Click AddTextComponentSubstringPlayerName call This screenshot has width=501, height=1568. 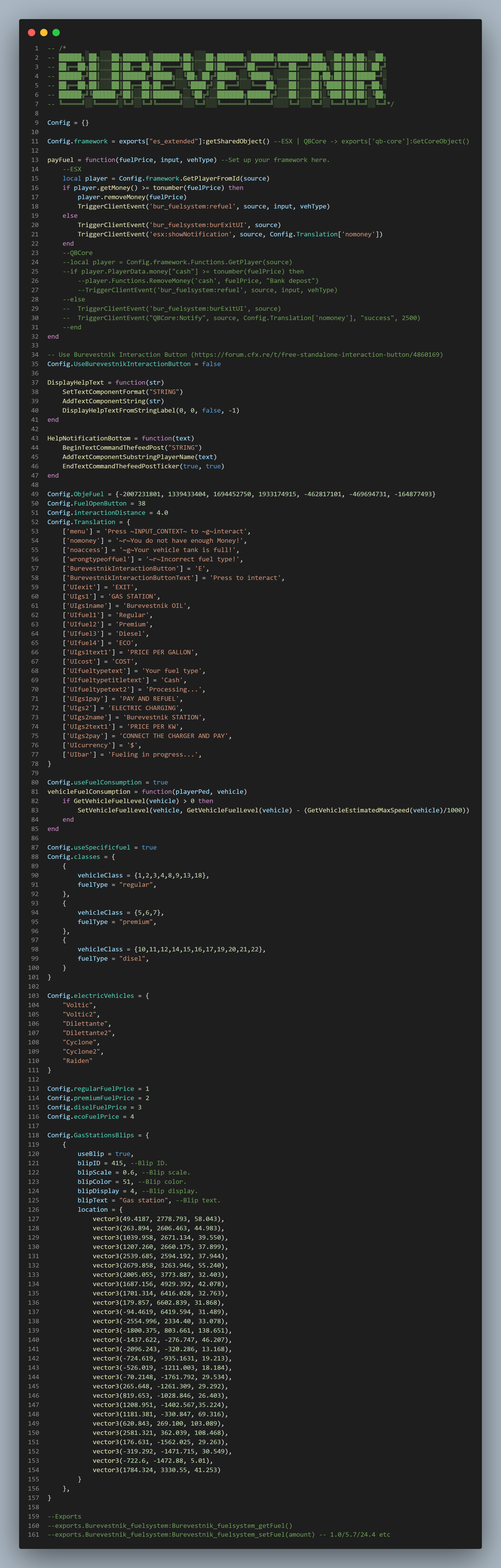(x=140, y=457)
